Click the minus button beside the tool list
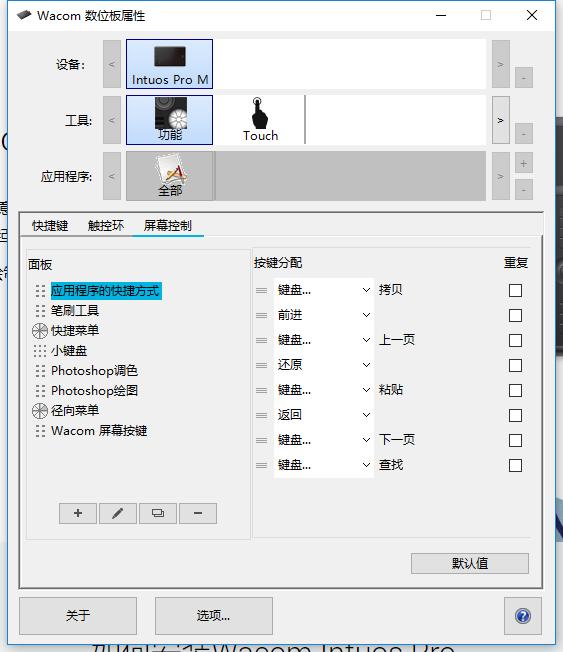The image size is (563, 652). (x=523, y=134)
